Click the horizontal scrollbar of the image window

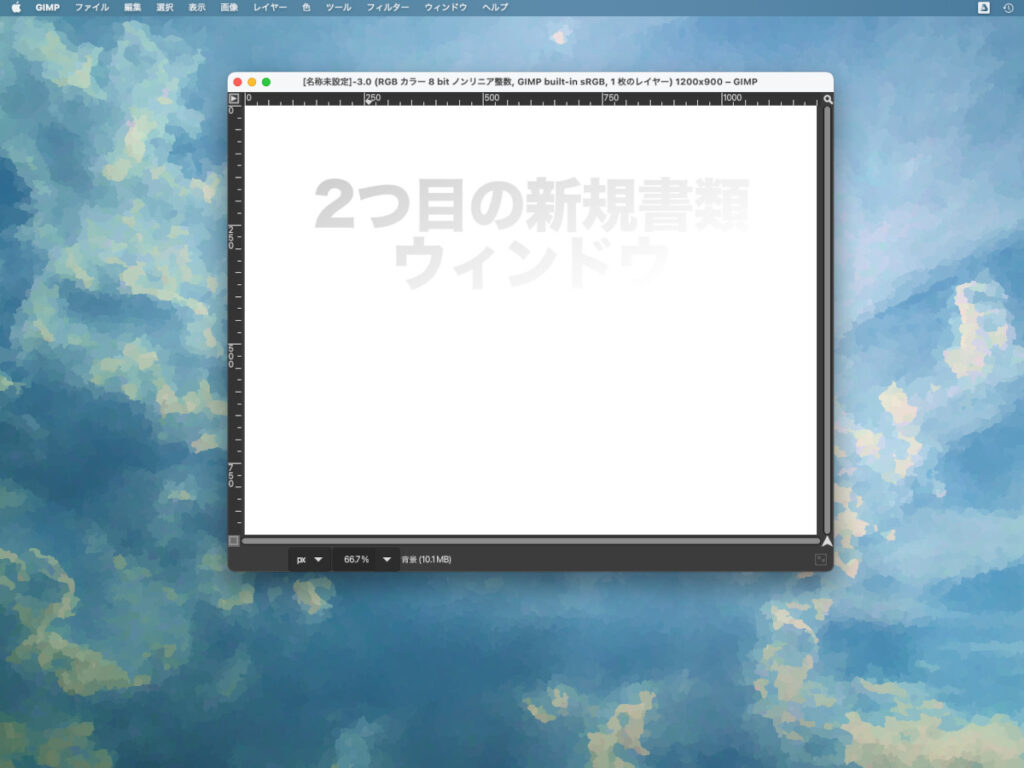[530, 541]
